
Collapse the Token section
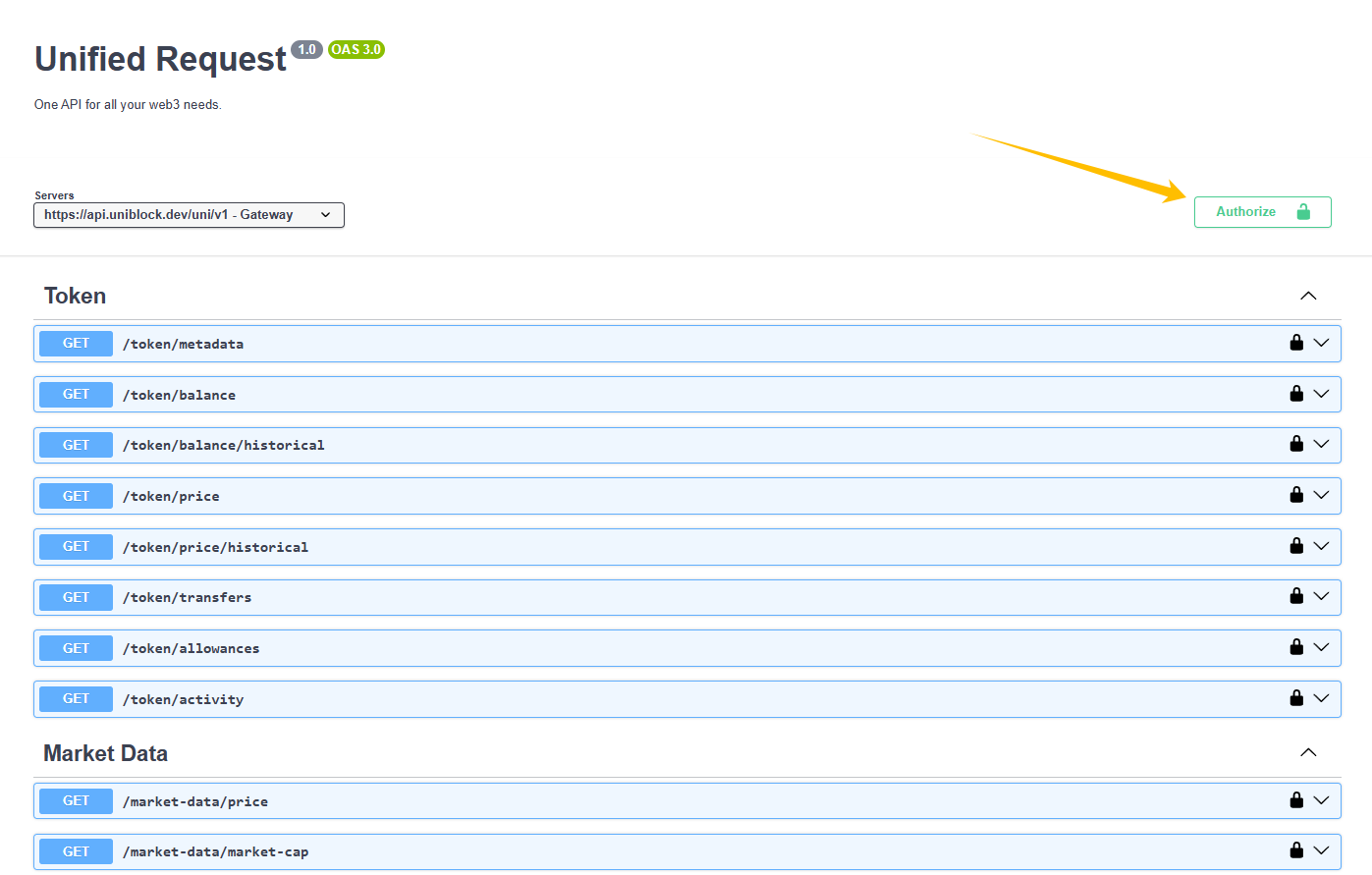[x=1308, y=296]
